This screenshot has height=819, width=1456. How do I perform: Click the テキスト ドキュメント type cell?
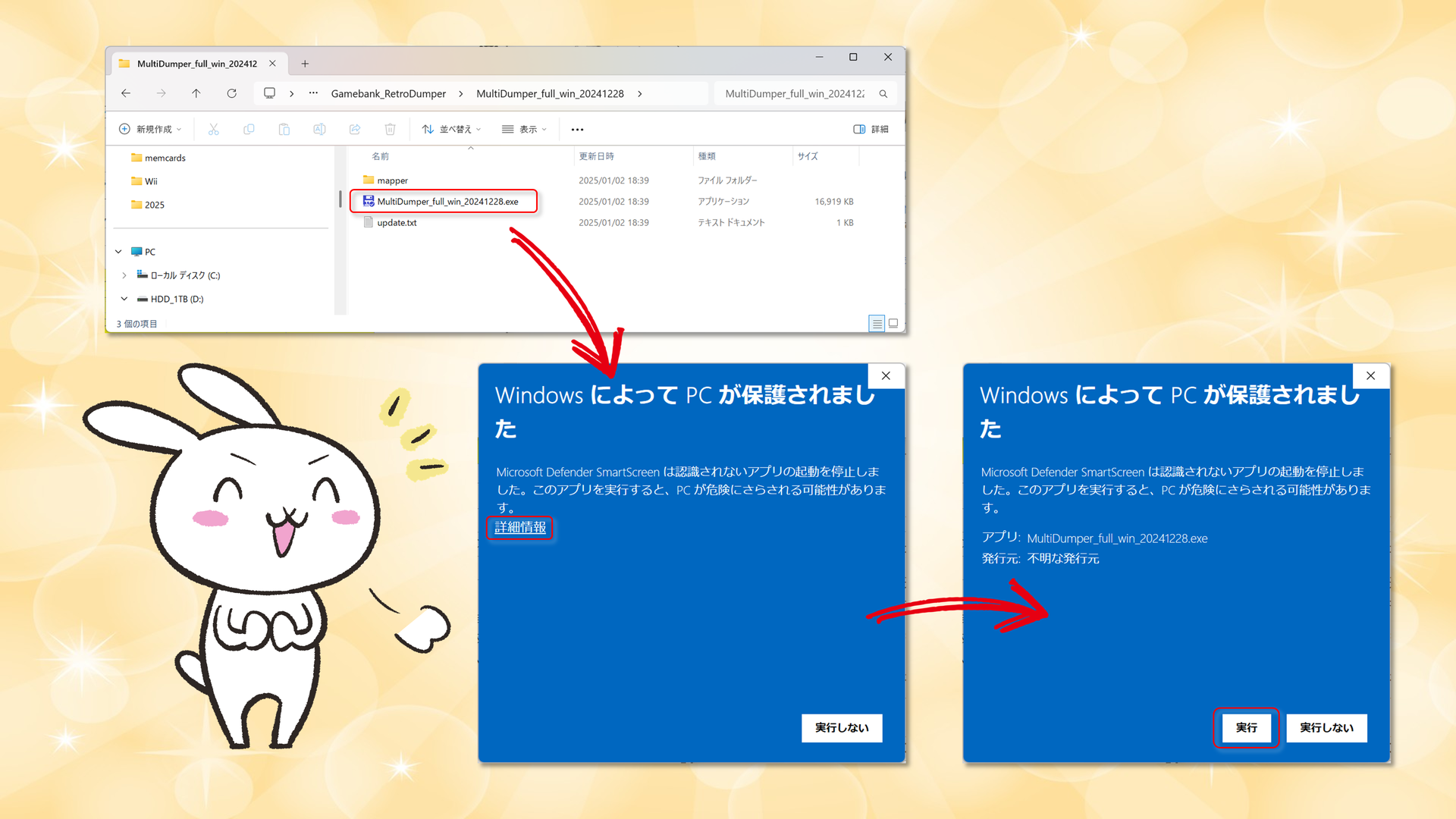tap(731, 223)
